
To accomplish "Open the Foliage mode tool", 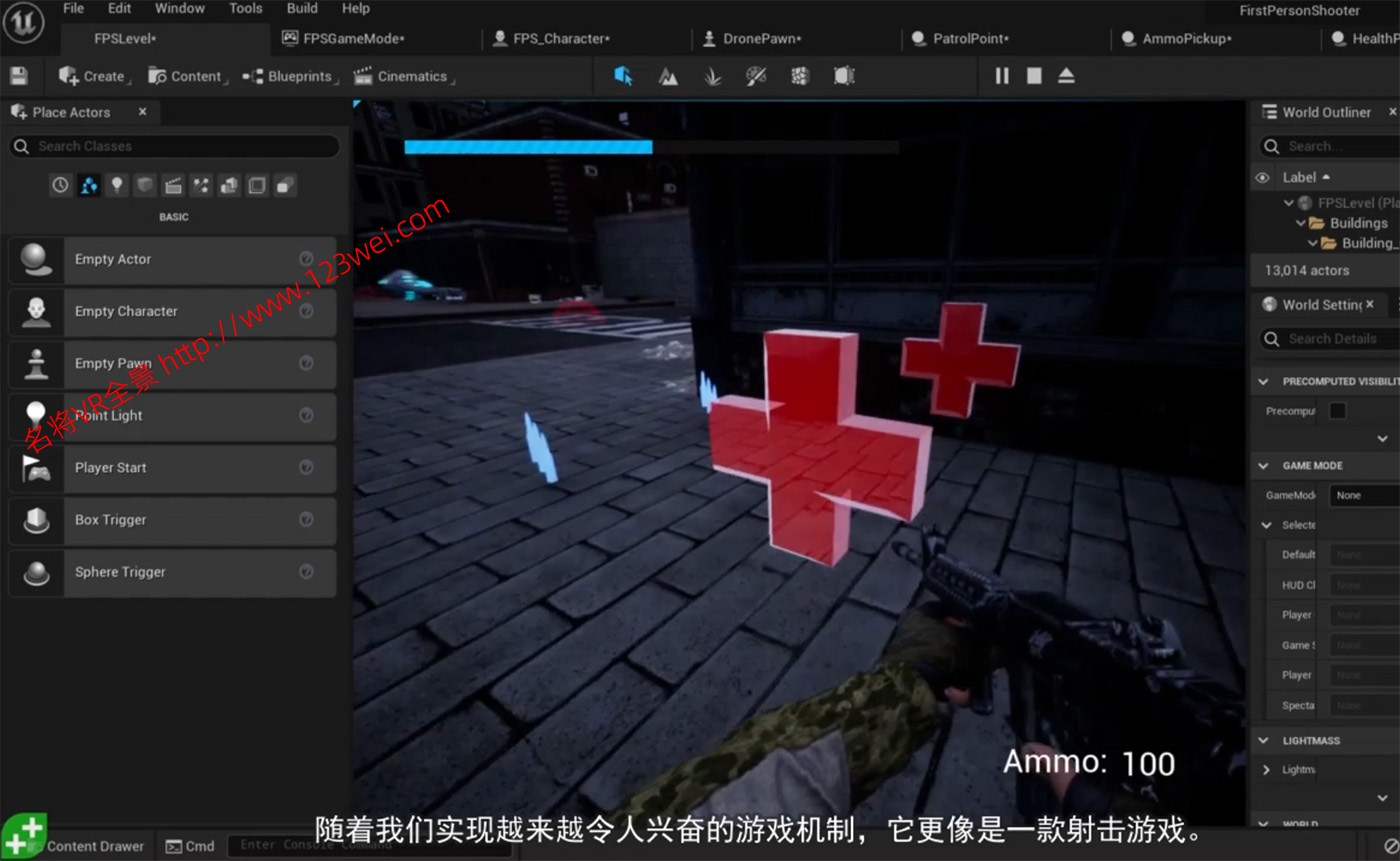I will pos(712,75).
